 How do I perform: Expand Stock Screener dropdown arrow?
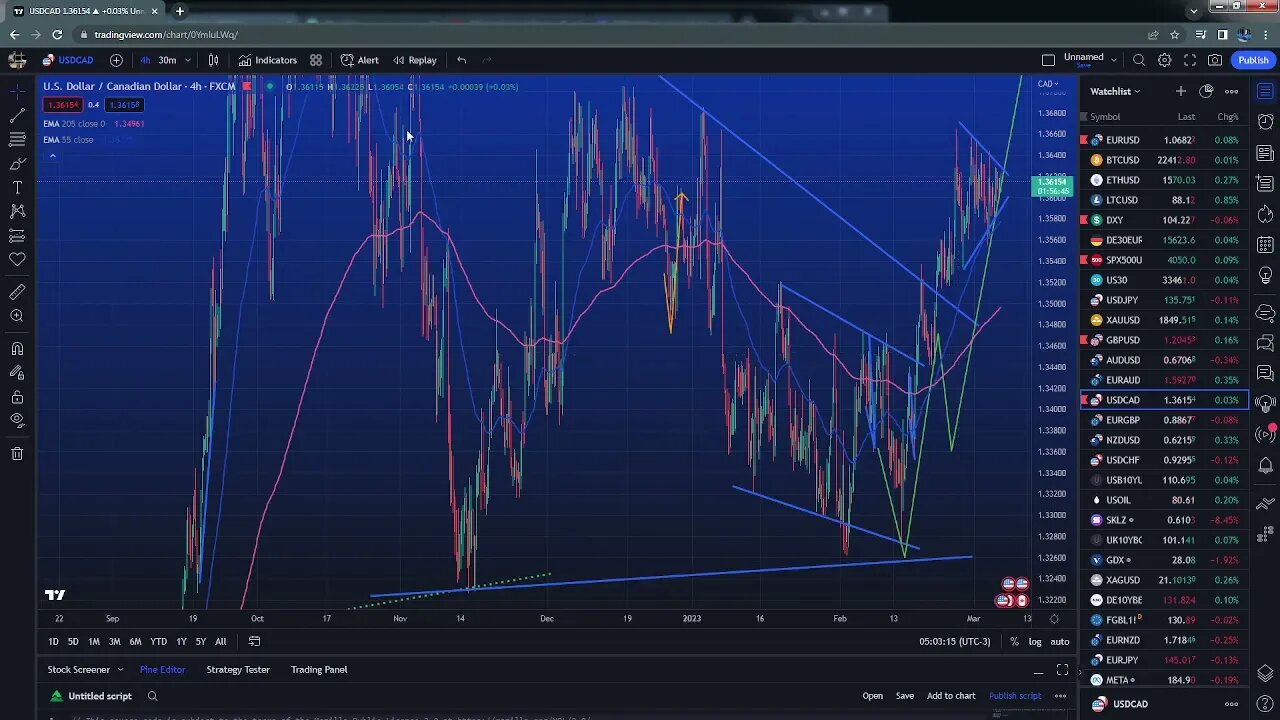coord(120,669)
